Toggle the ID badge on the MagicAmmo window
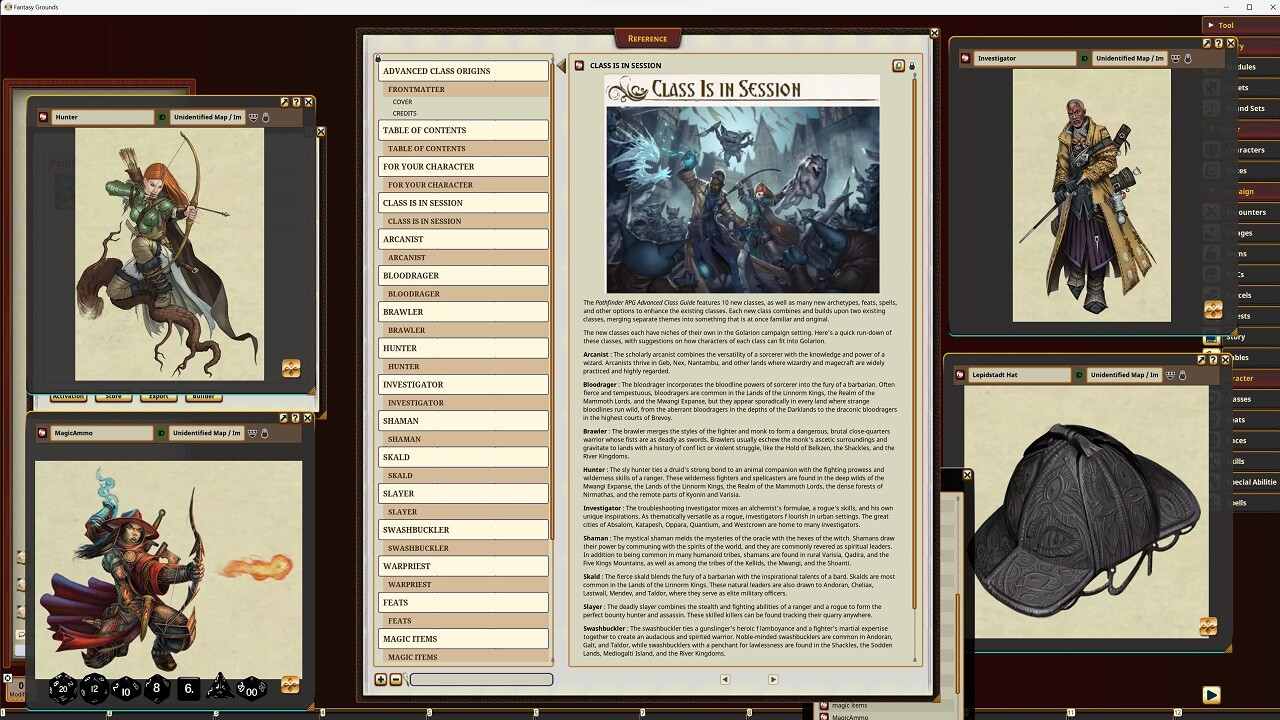 point(161,433)
